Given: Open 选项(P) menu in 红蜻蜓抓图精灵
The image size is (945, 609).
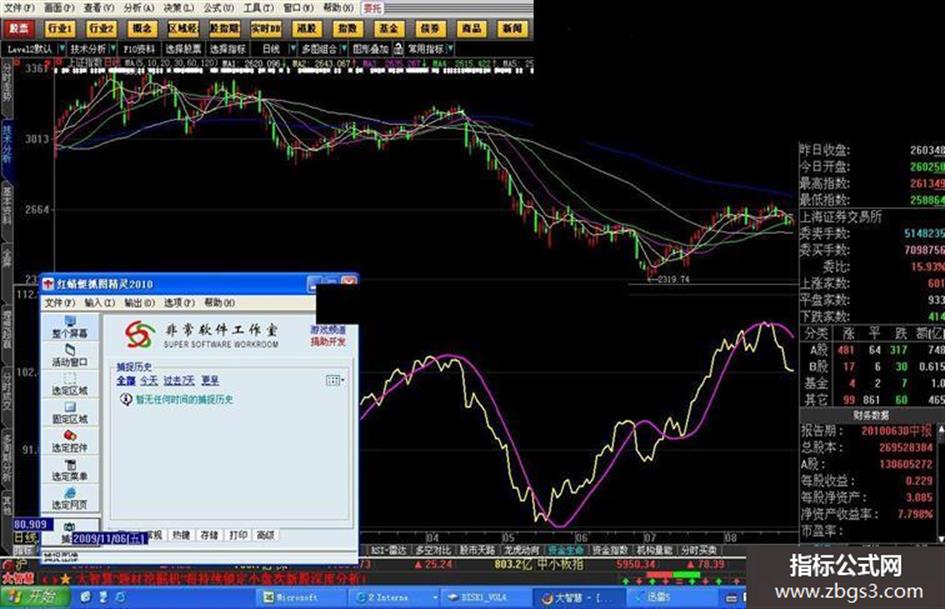Looking at the screenshot, I should pyautogui.click(x=180, y=303).
